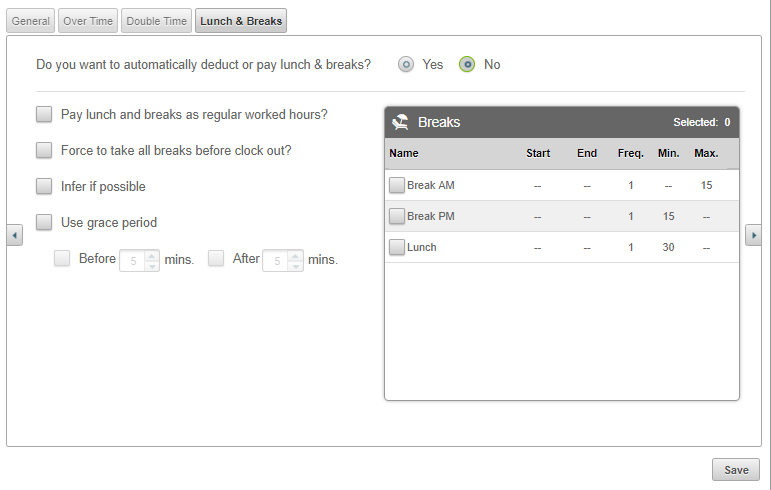
Task: Enable Use grace period option
Action: point(44,222)
